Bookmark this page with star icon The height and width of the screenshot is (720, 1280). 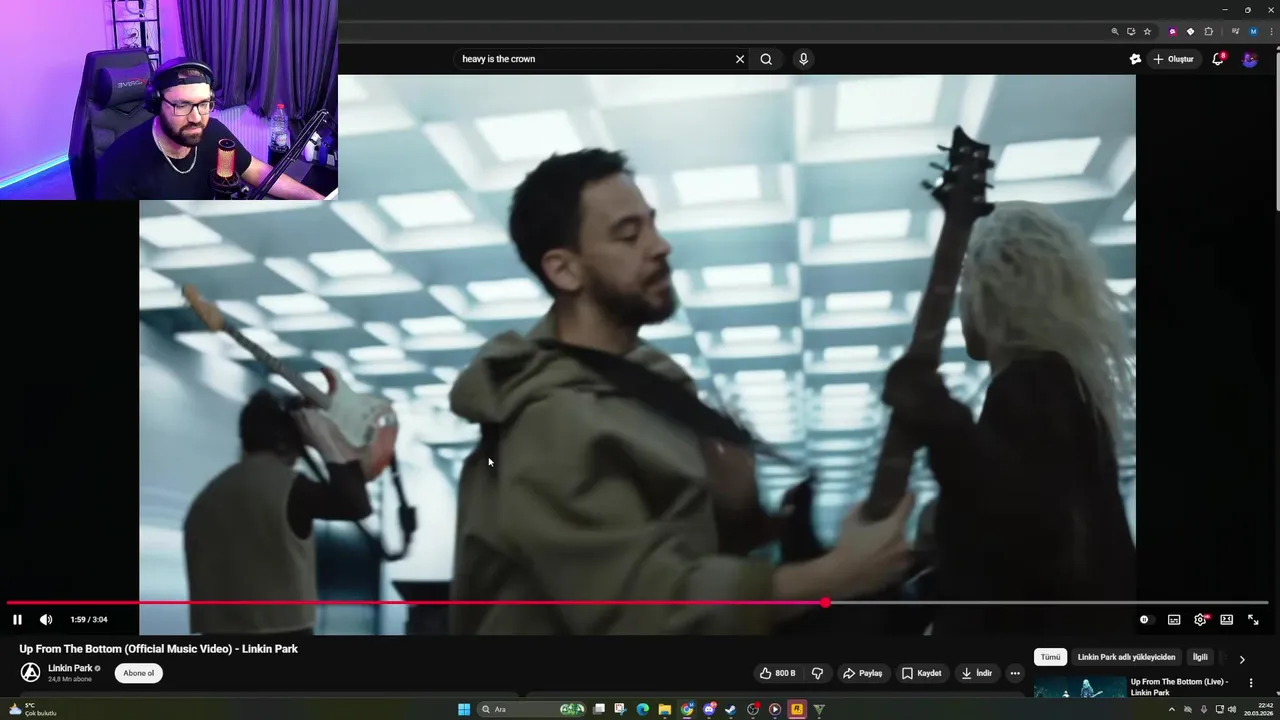(x=1147, y=31)
